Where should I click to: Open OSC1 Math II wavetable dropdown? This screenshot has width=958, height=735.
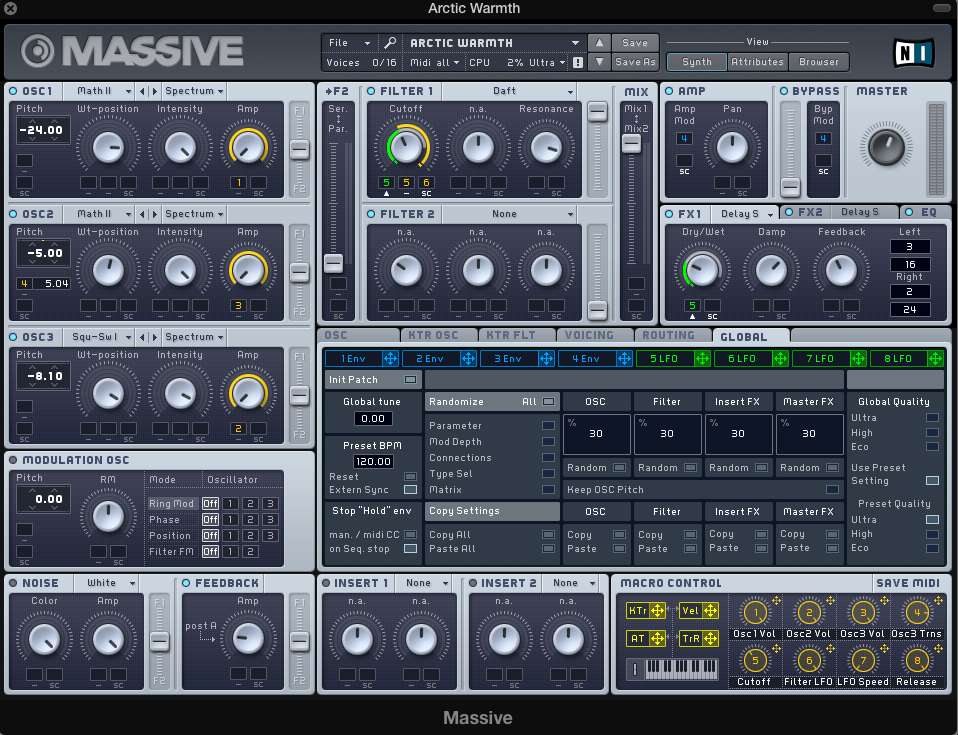99,91
